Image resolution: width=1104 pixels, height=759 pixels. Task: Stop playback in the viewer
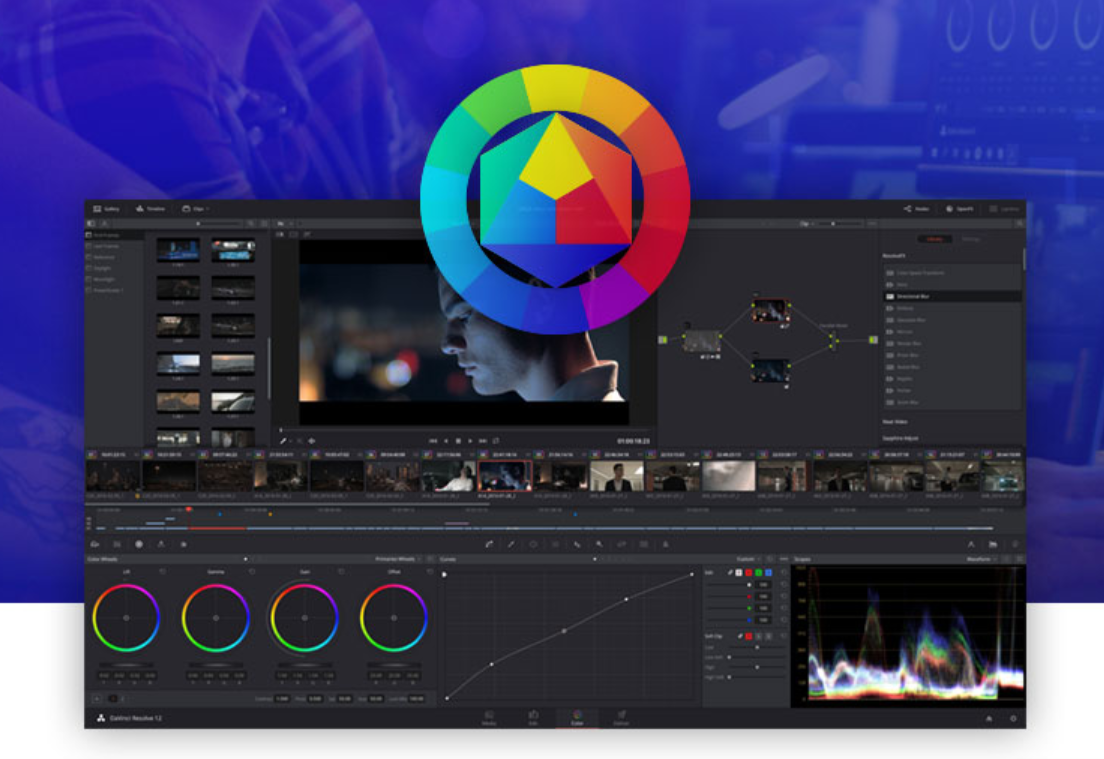click(x=458, y=441)
